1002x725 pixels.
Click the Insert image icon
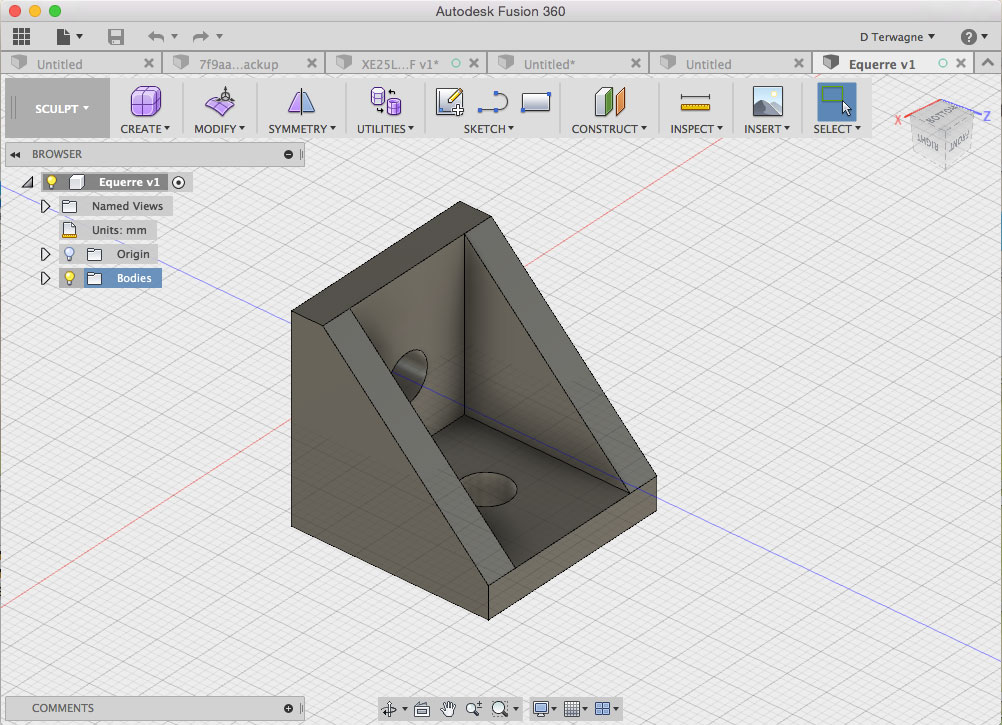pos(767,102)
